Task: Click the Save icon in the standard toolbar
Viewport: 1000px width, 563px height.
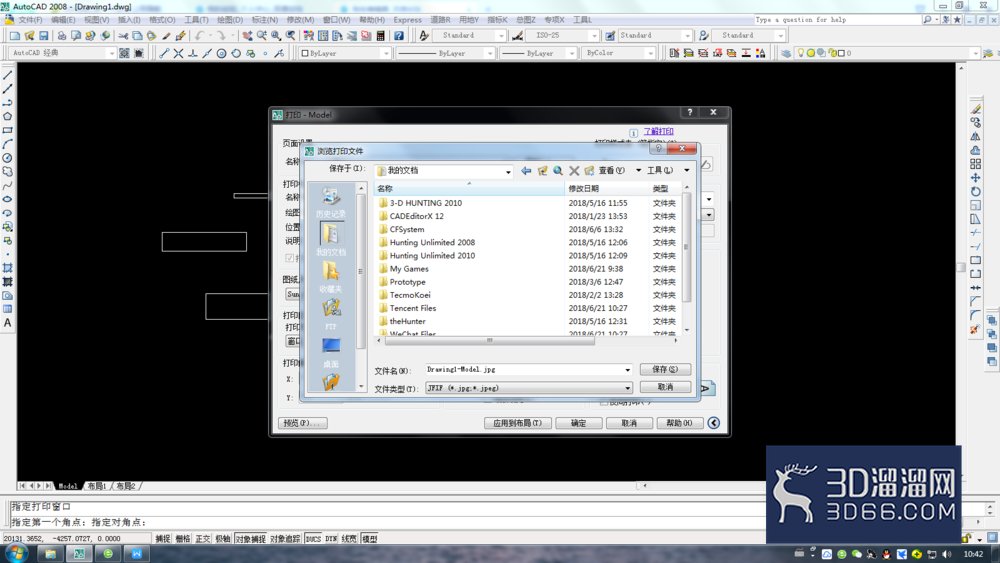Action: [x=43, y=36]
